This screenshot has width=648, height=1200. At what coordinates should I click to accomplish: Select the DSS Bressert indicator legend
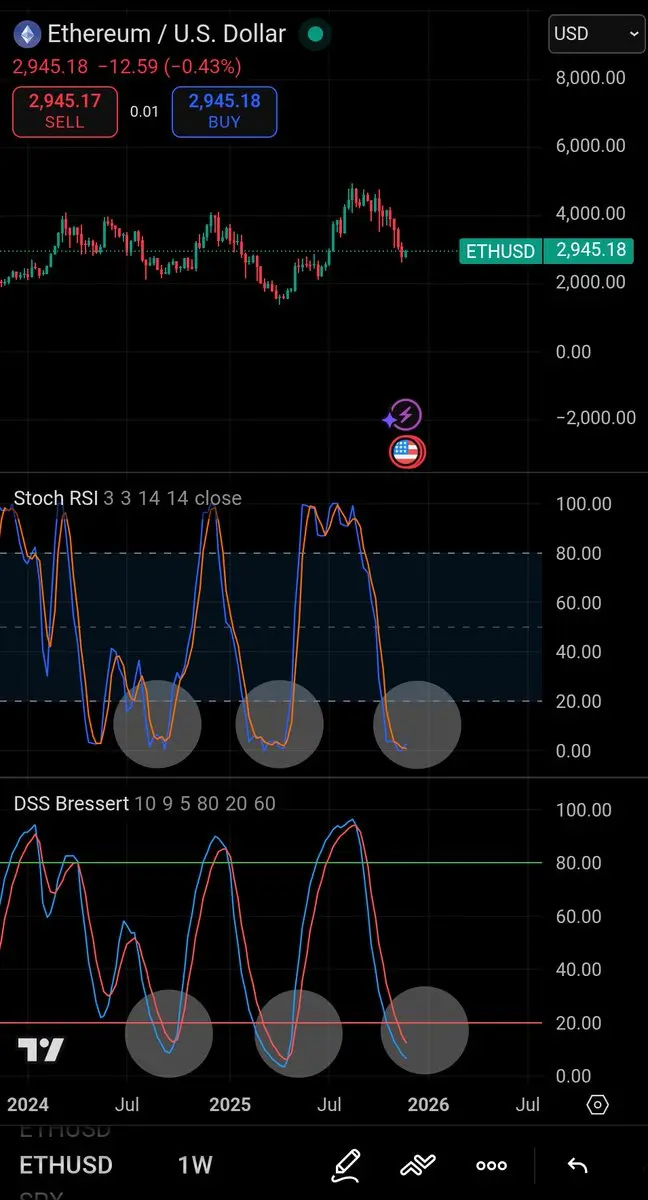coord(144,803)
